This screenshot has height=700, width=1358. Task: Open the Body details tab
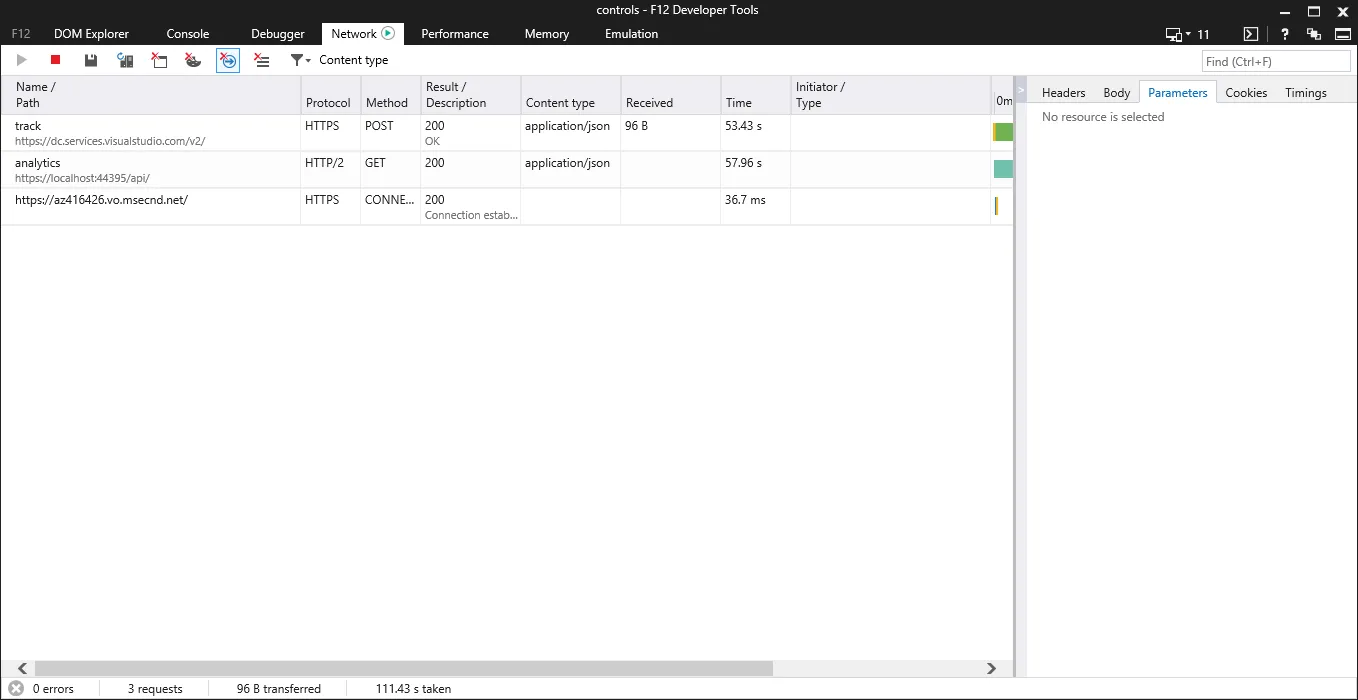click(x=1117, y=93)
